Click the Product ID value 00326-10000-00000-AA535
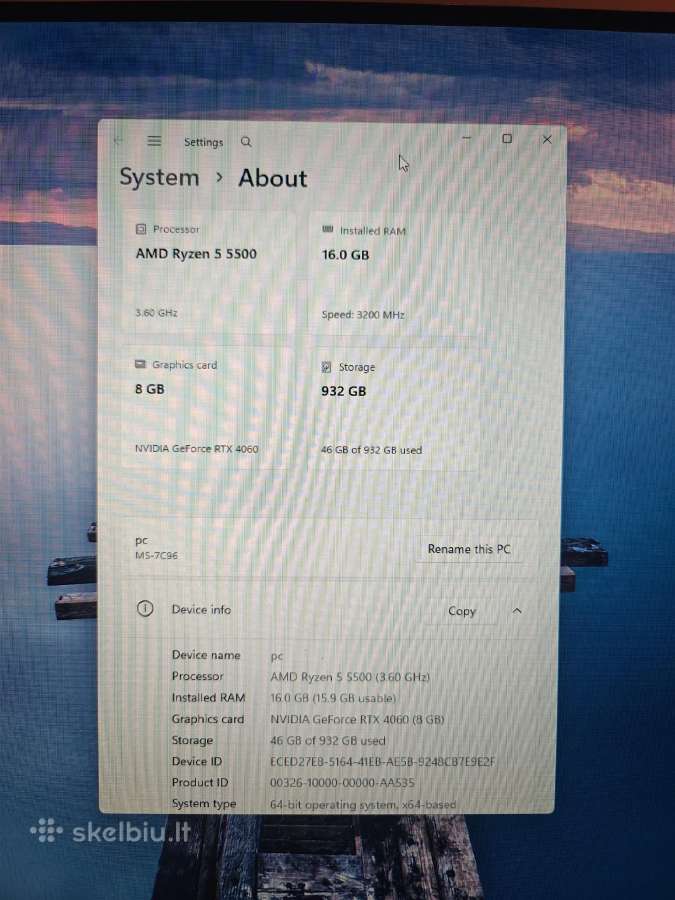Viewport: 675px width, 900px height. pos(342,782)
